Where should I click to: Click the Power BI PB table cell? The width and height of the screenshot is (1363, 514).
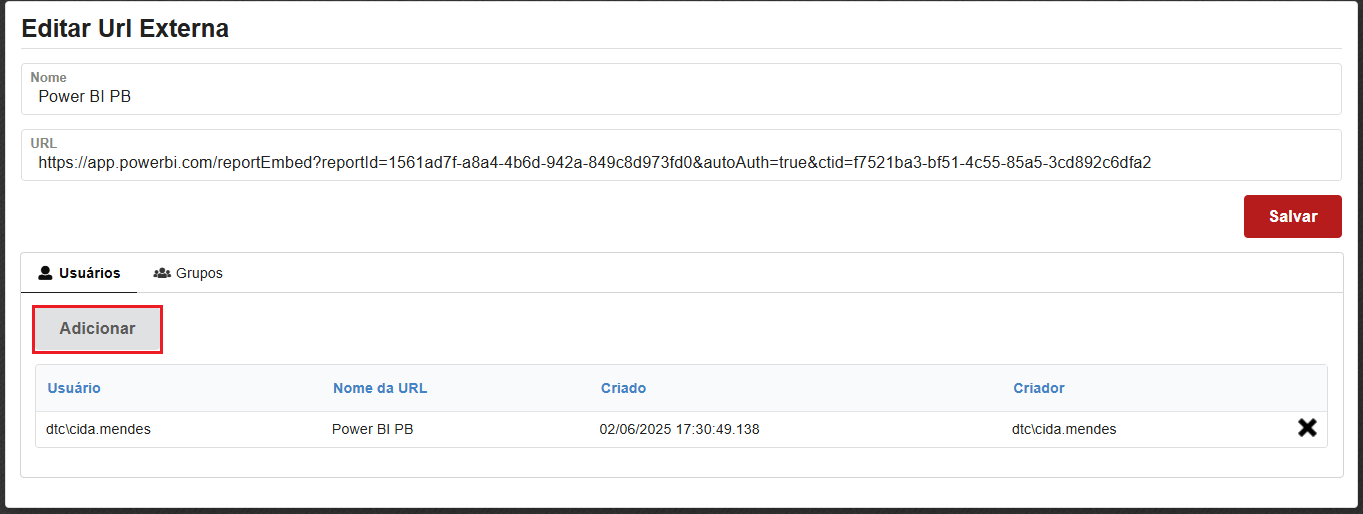point(372,430)
